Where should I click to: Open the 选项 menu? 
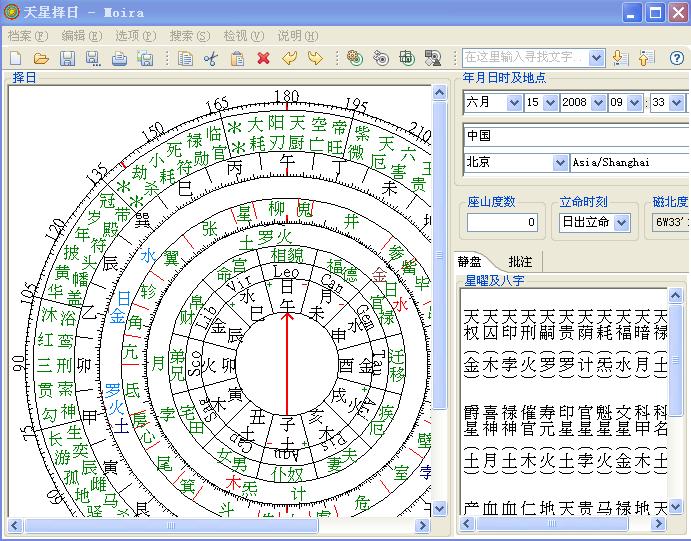(135, 35)
